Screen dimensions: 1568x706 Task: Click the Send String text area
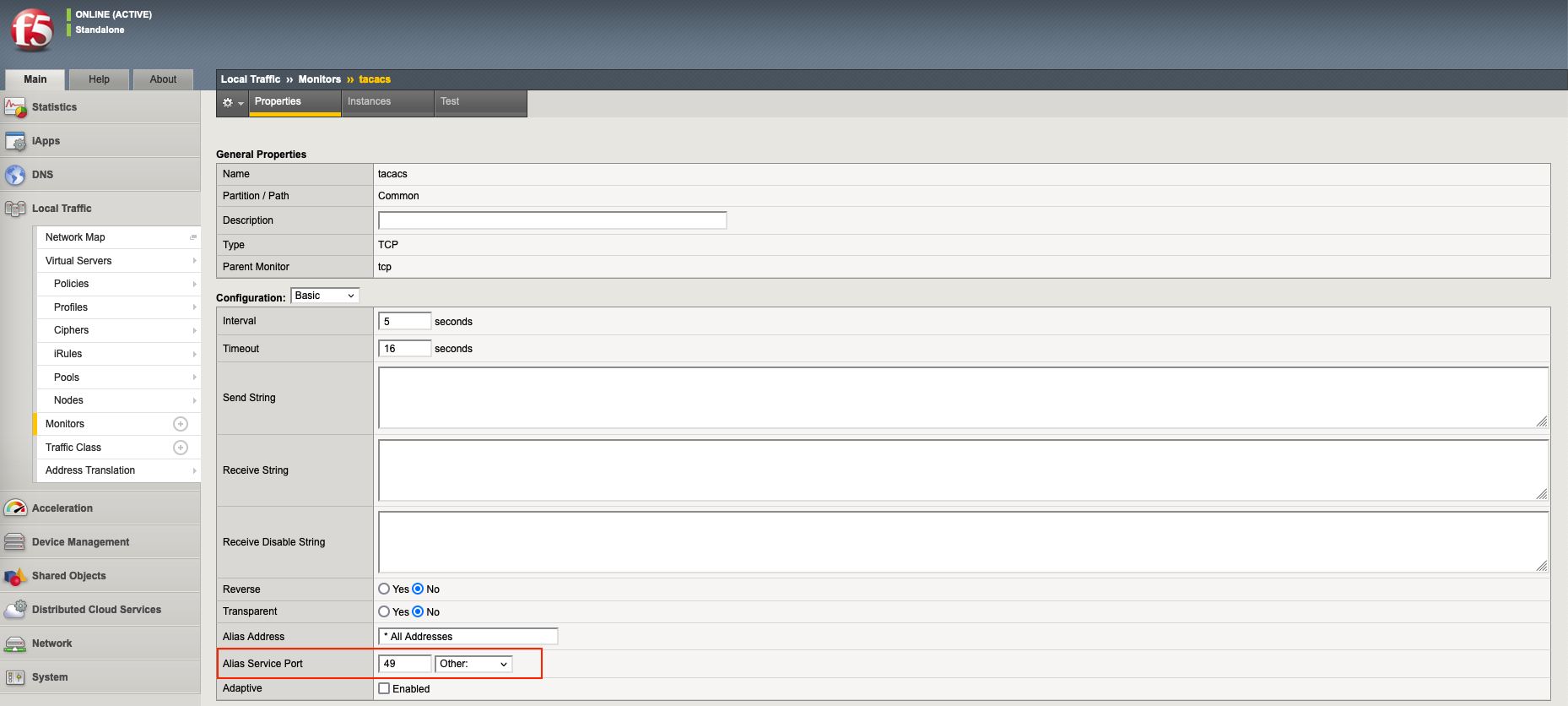[962, 398]
